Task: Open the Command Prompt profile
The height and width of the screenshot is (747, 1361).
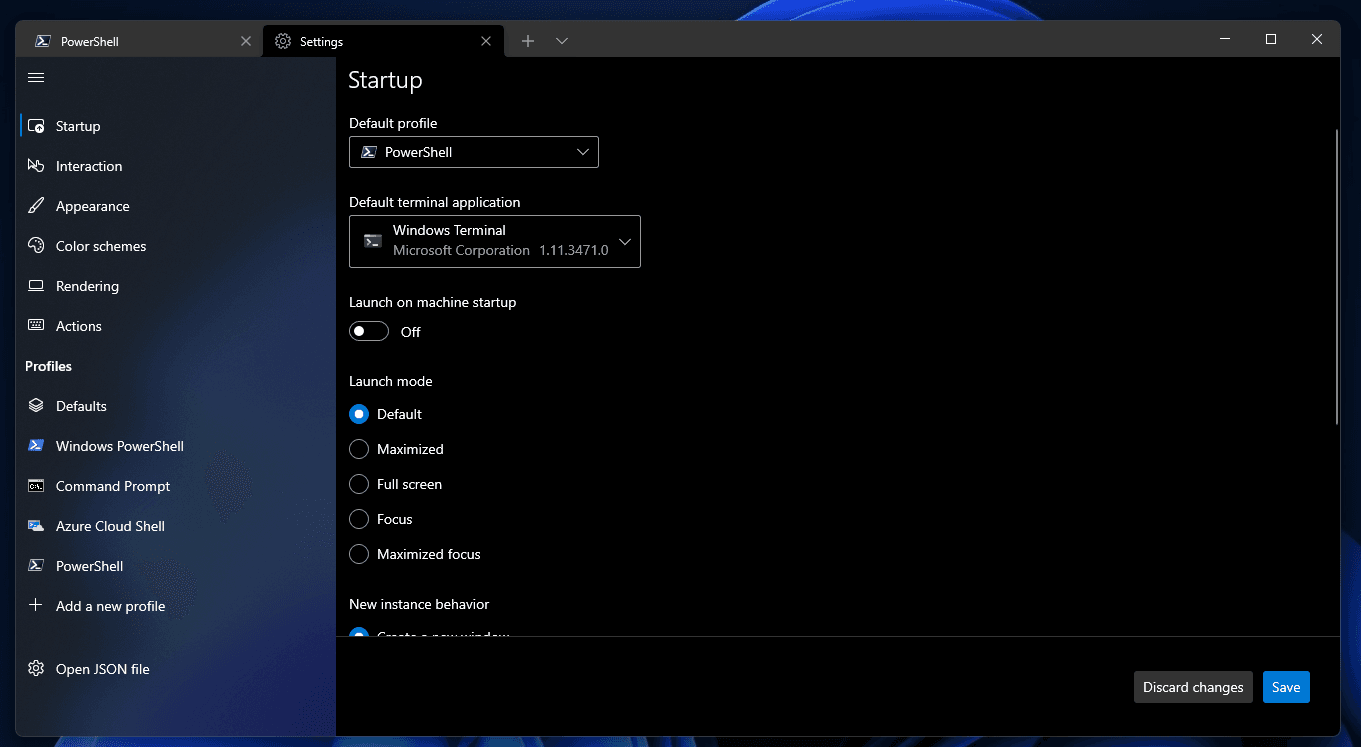Action: point(177,486)
